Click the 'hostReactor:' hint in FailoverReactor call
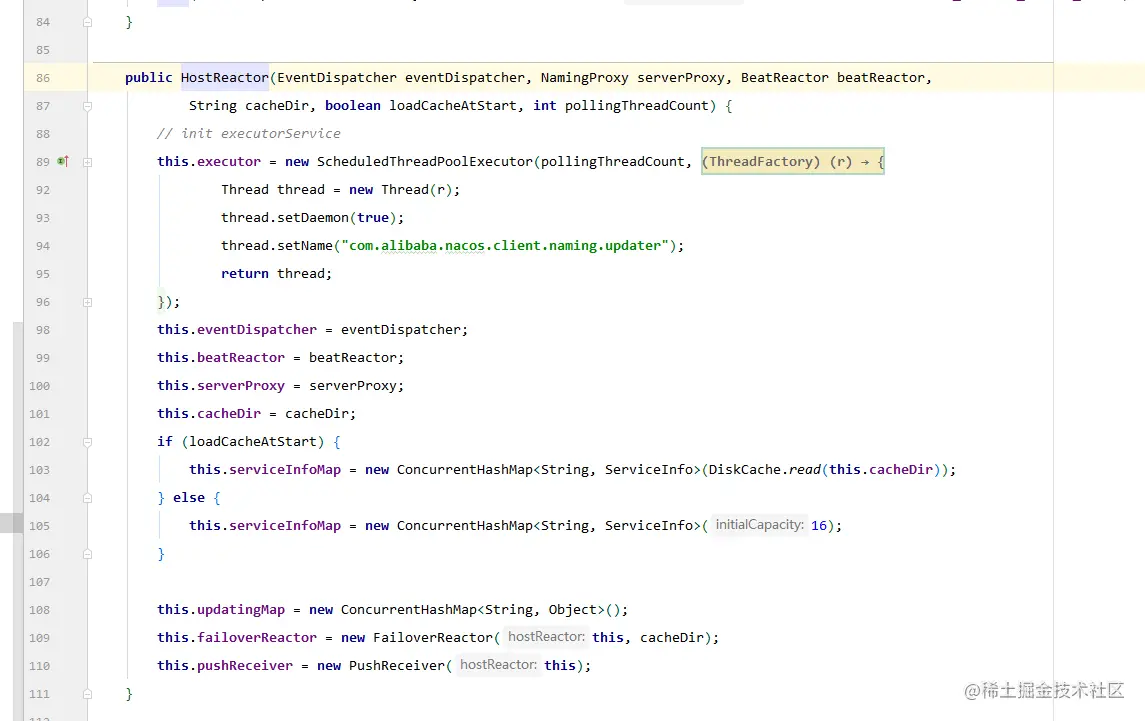The height and width of the screenshot is (721, 1145). [x=546, y=637]
